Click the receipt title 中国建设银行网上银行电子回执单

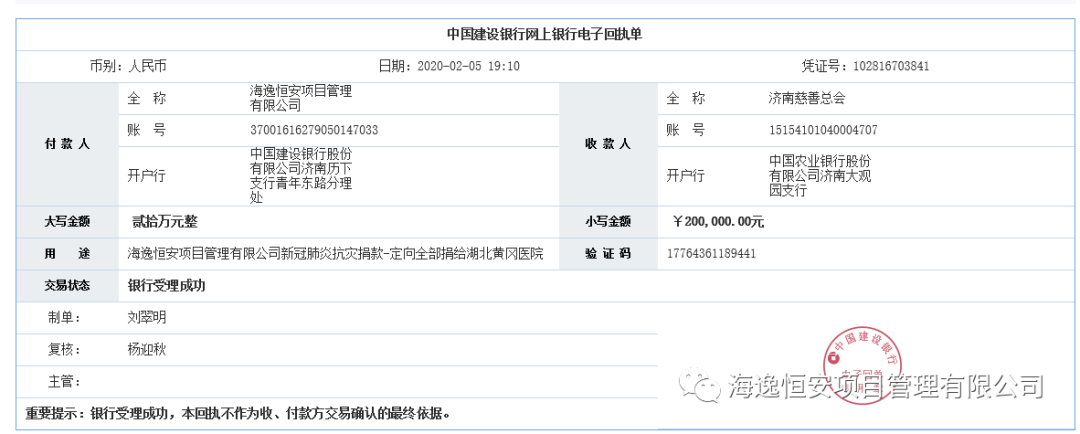[x=544, y=34]
